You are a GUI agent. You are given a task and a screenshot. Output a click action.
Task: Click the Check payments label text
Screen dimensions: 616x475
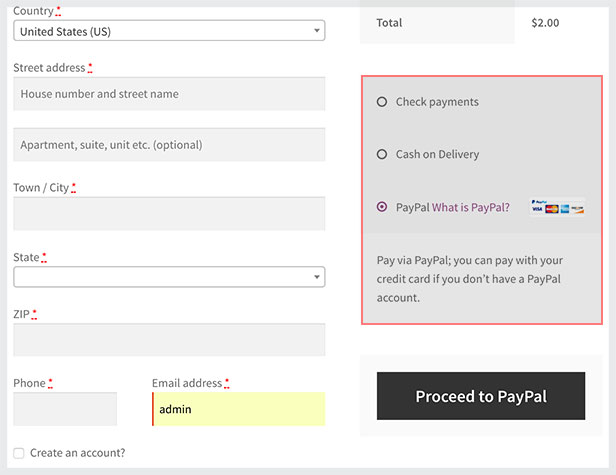tap(437, 102)
